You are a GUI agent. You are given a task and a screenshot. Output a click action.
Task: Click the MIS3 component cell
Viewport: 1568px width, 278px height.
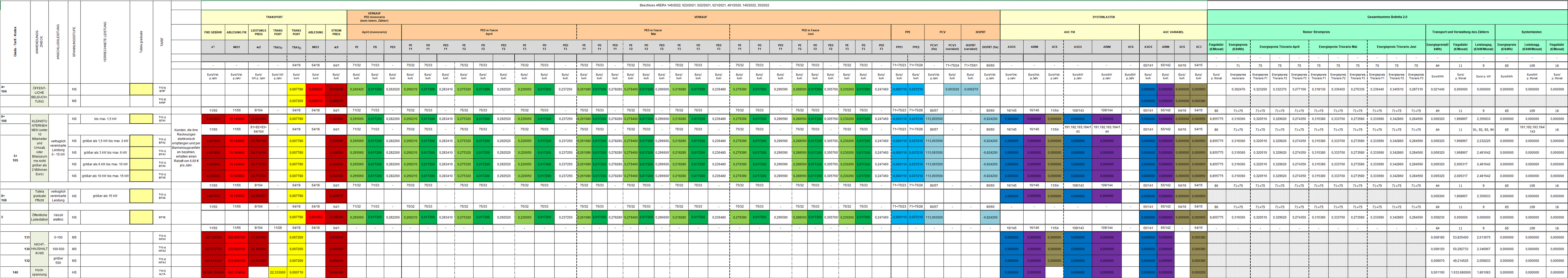point(315,46)
